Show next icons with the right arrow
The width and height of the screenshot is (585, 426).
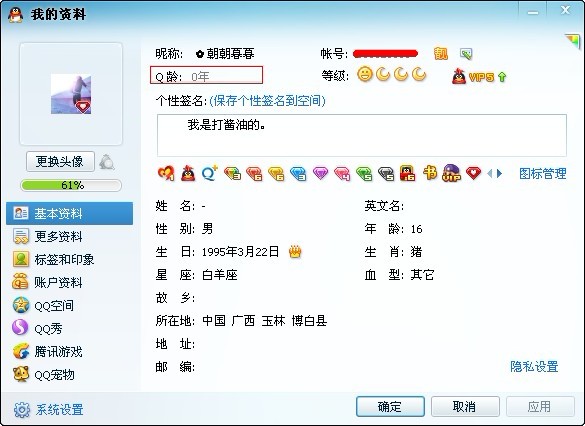[x=500, y=173]
